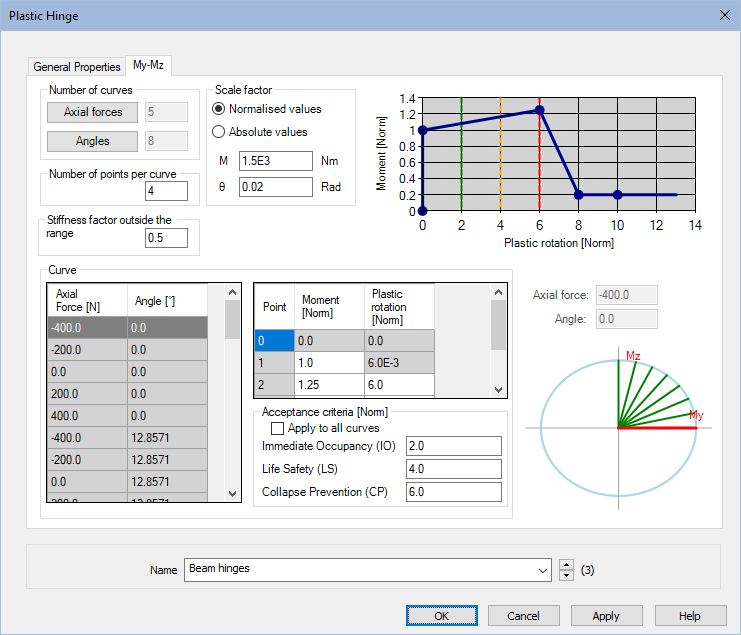This screenshot has width=741, height=635.
Task: Click the moment scale factor M field
Action: (x=276, y=161)
